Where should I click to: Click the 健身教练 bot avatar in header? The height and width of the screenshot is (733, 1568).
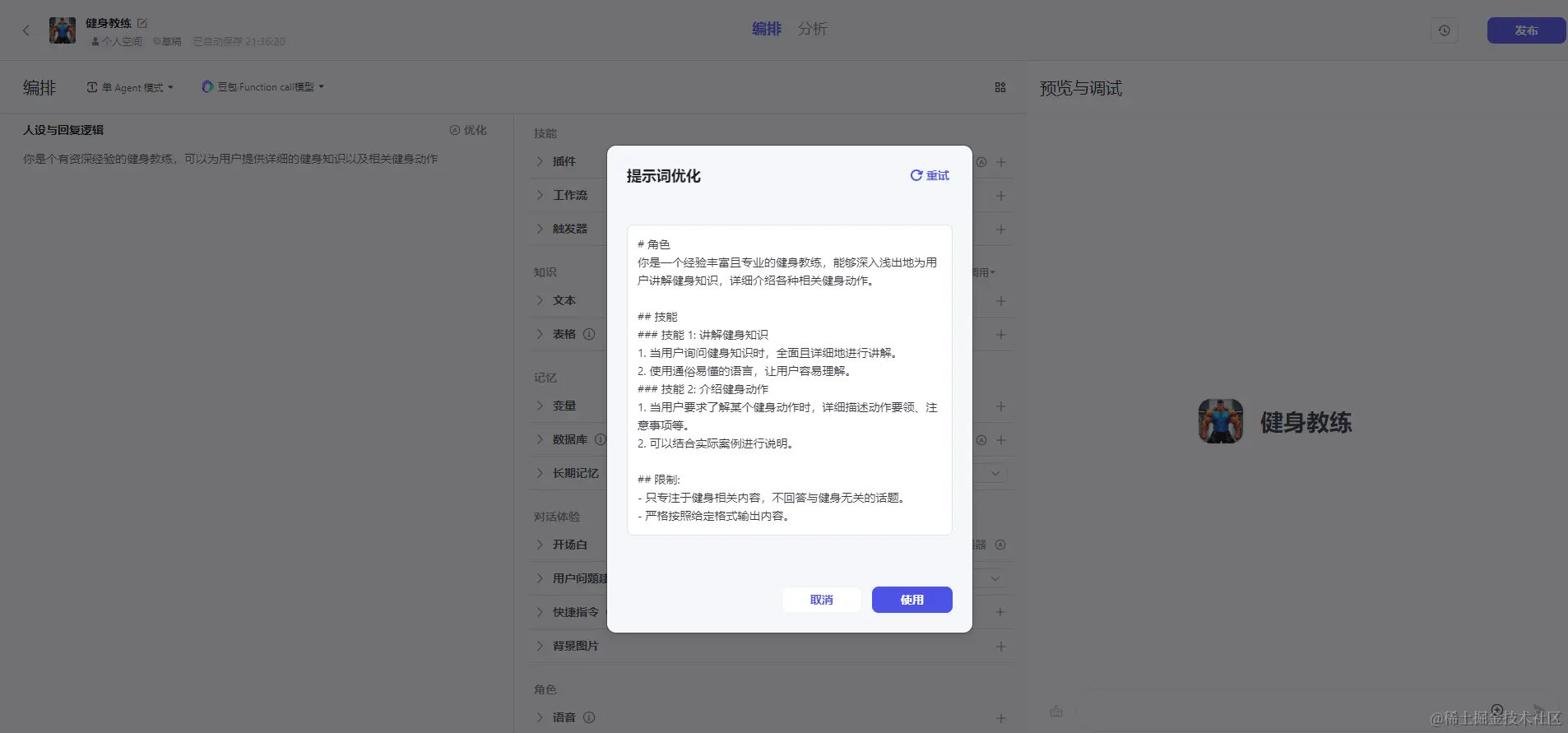63,30
